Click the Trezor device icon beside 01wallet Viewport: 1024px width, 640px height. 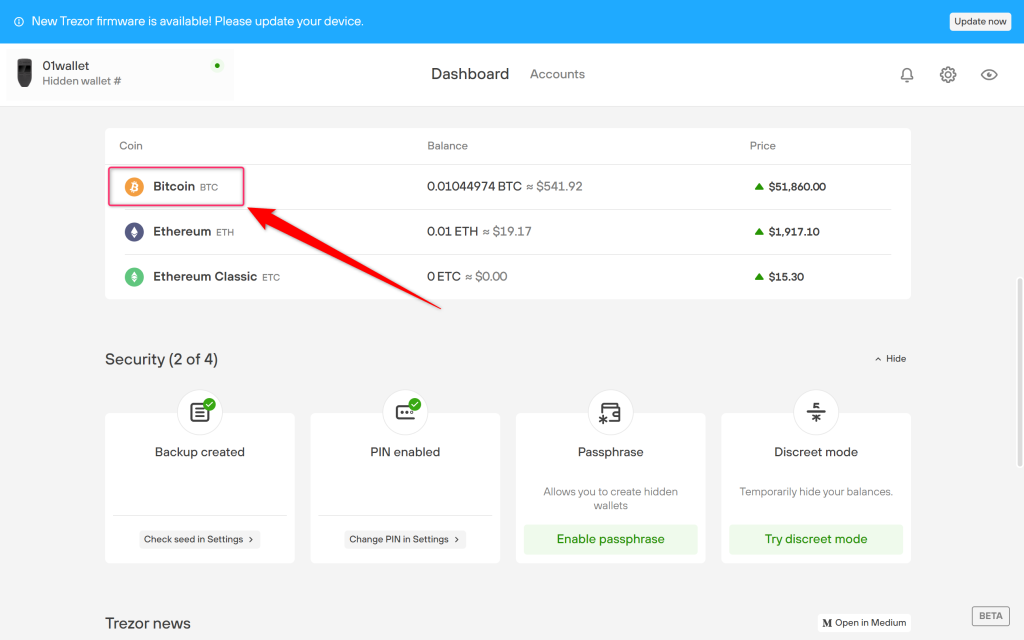pyautogui.click(x=25, y=72)
